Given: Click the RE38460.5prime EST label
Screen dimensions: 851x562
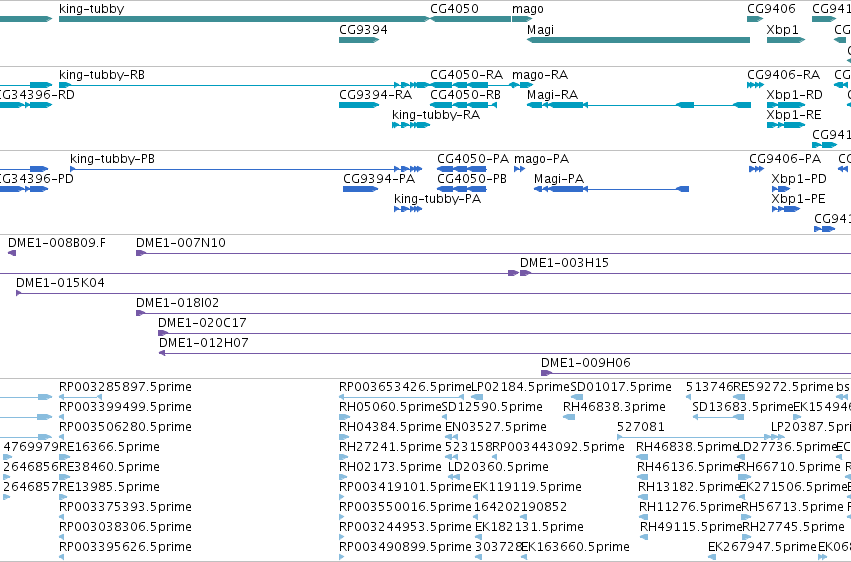Looking at the screenshot, I should pyautogui.click(x=109, y=468).
